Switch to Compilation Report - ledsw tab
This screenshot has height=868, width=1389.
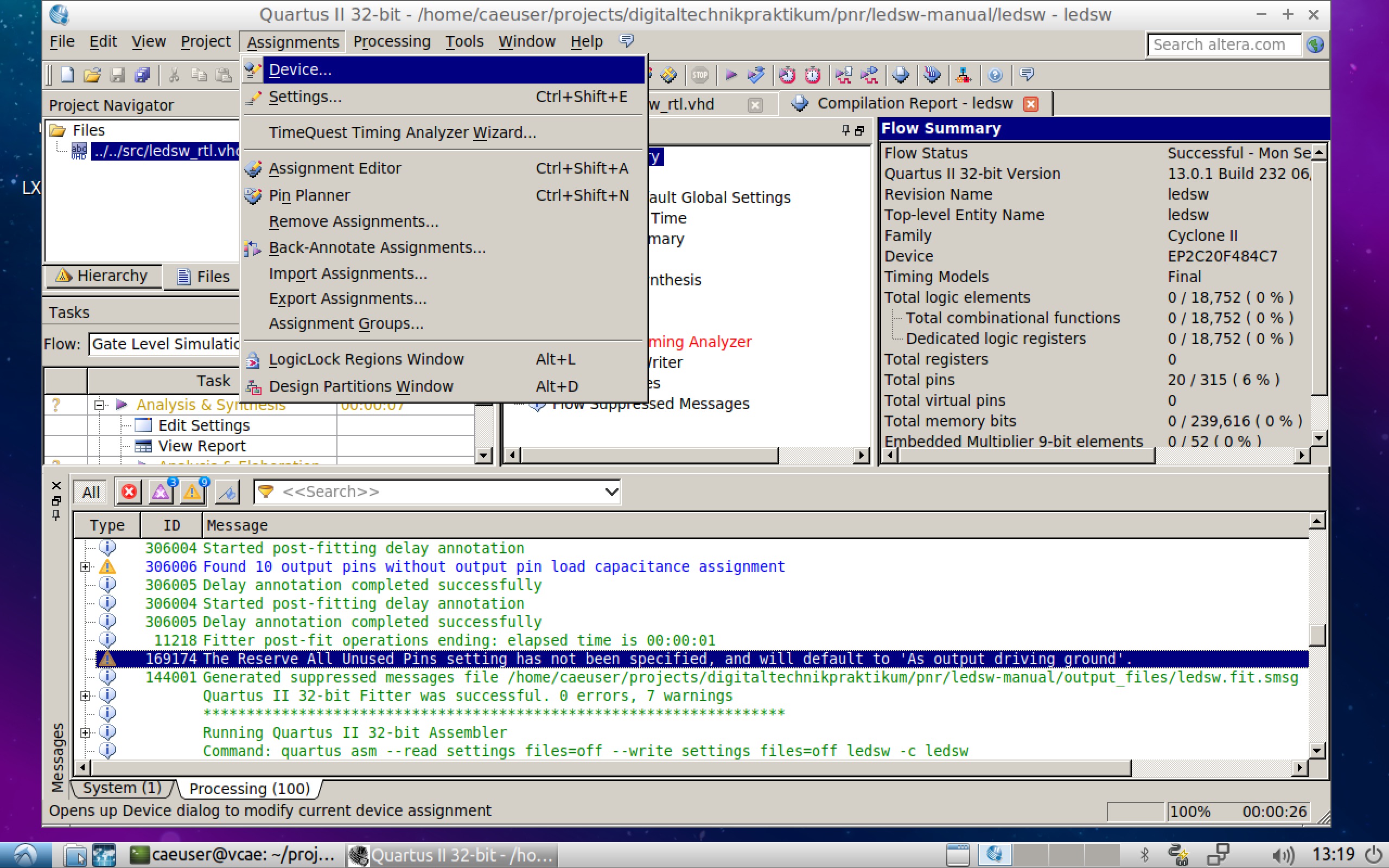[x=916, y=103]
